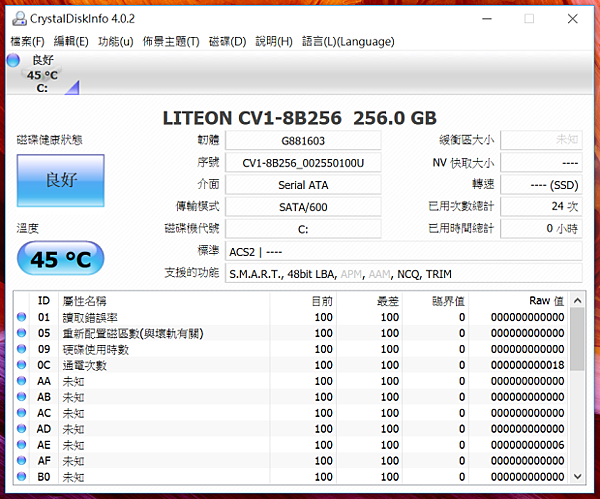Open the 語言(L)(Language) menu
The image size is (600, 499).
[348, 41]
